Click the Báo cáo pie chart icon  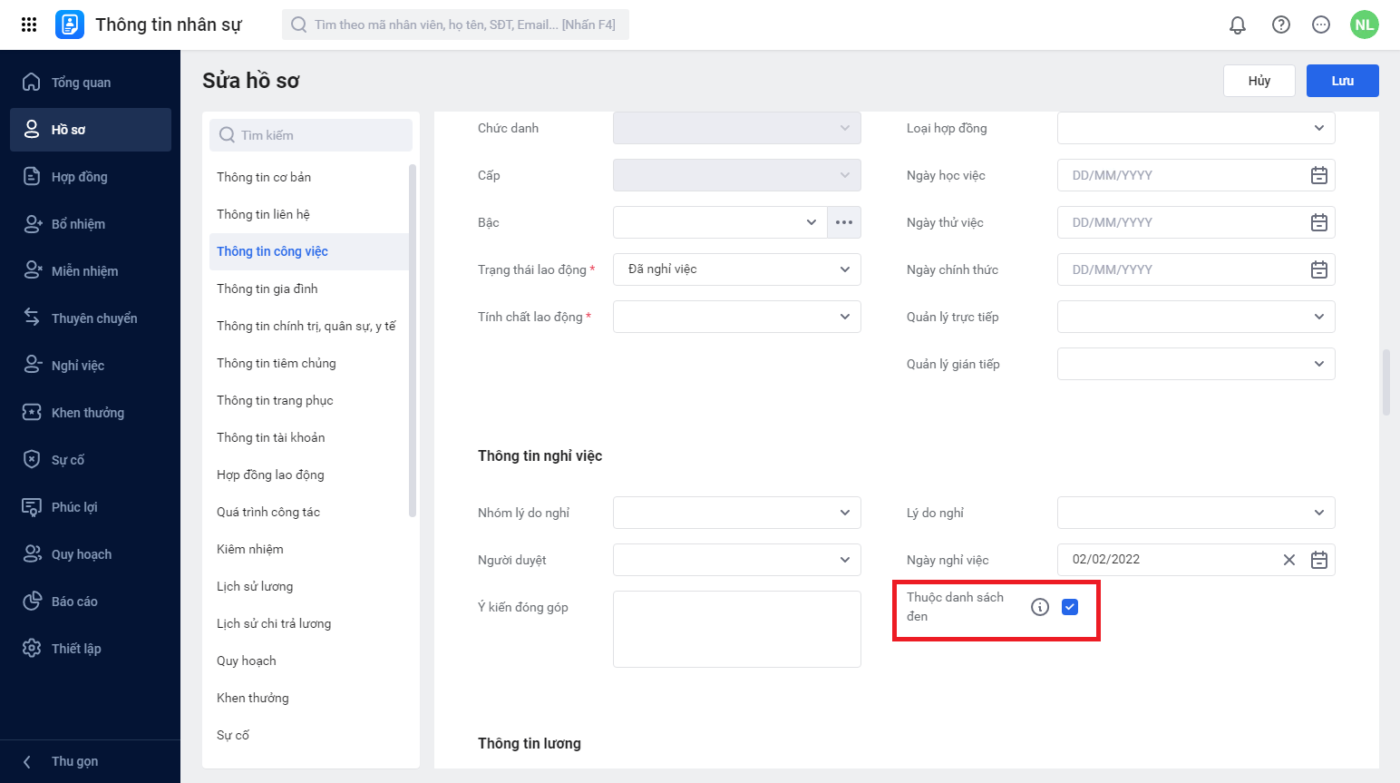(x=32, y=601)
